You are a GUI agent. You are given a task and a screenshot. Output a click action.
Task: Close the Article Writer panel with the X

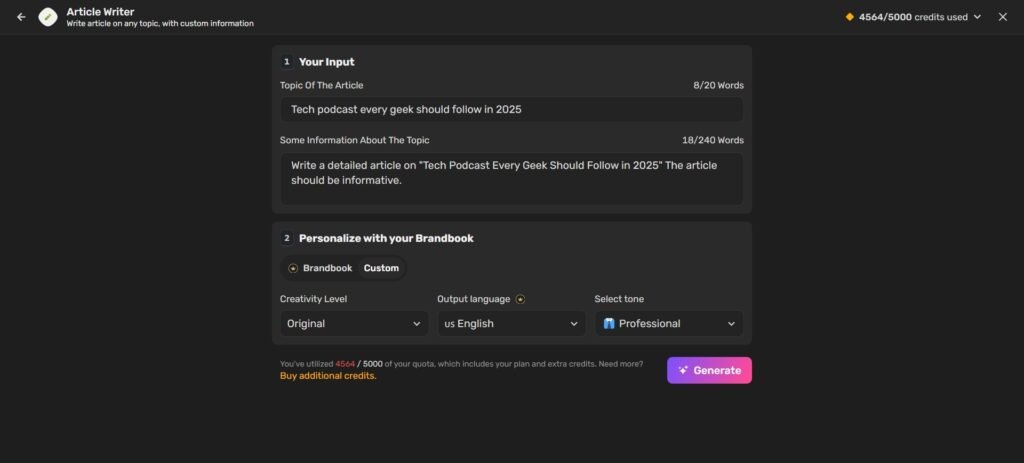pyautogui.click(x=1002, y=17)
